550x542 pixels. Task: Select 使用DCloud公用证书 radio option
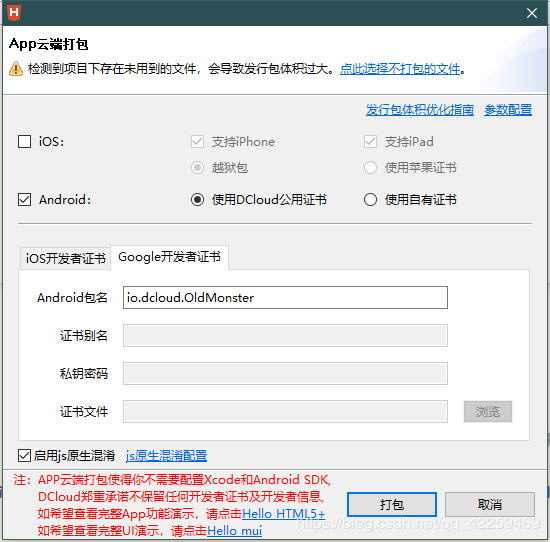(197, 200)
